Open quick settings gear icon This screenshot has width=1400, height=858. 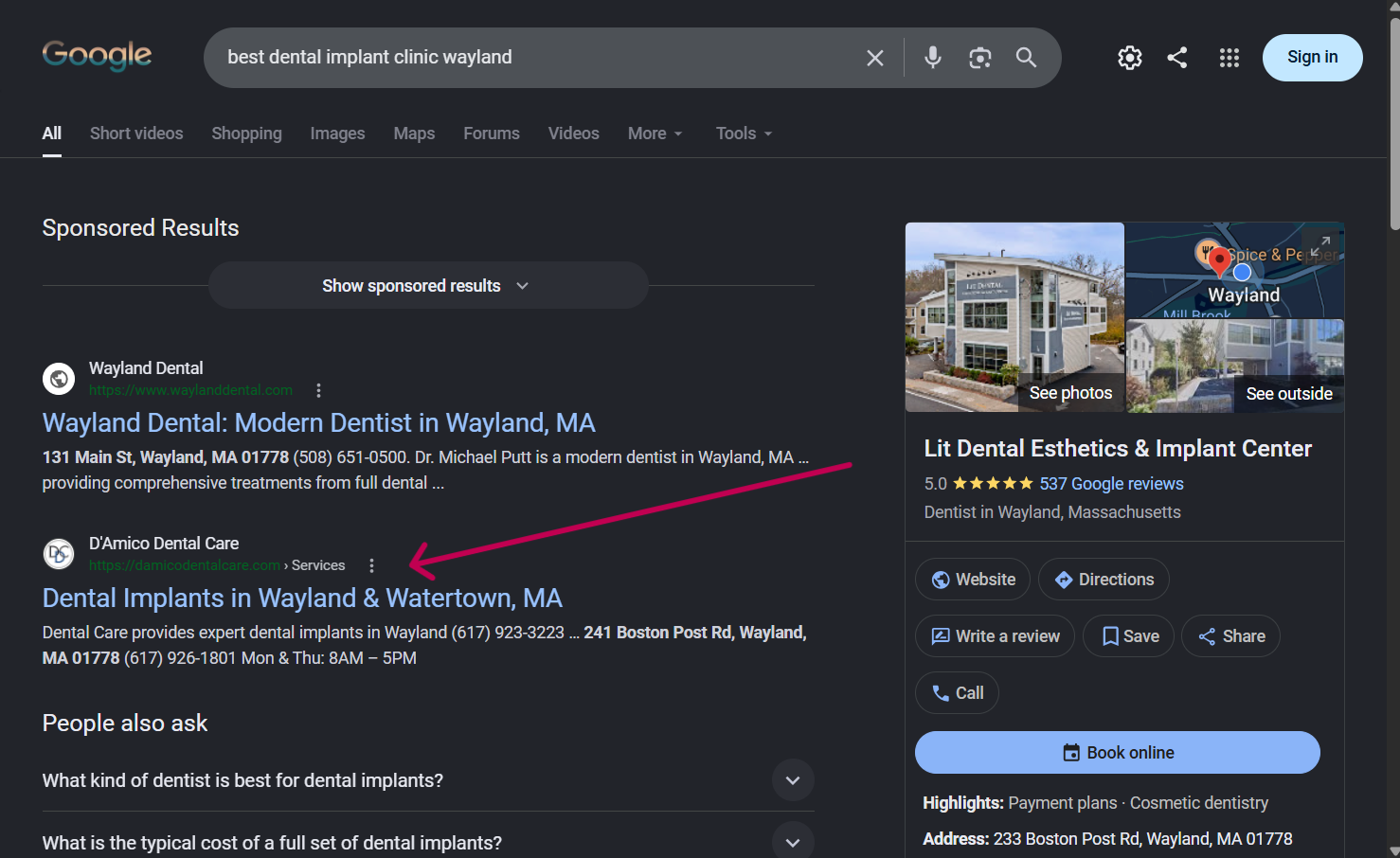point(1130,58)
